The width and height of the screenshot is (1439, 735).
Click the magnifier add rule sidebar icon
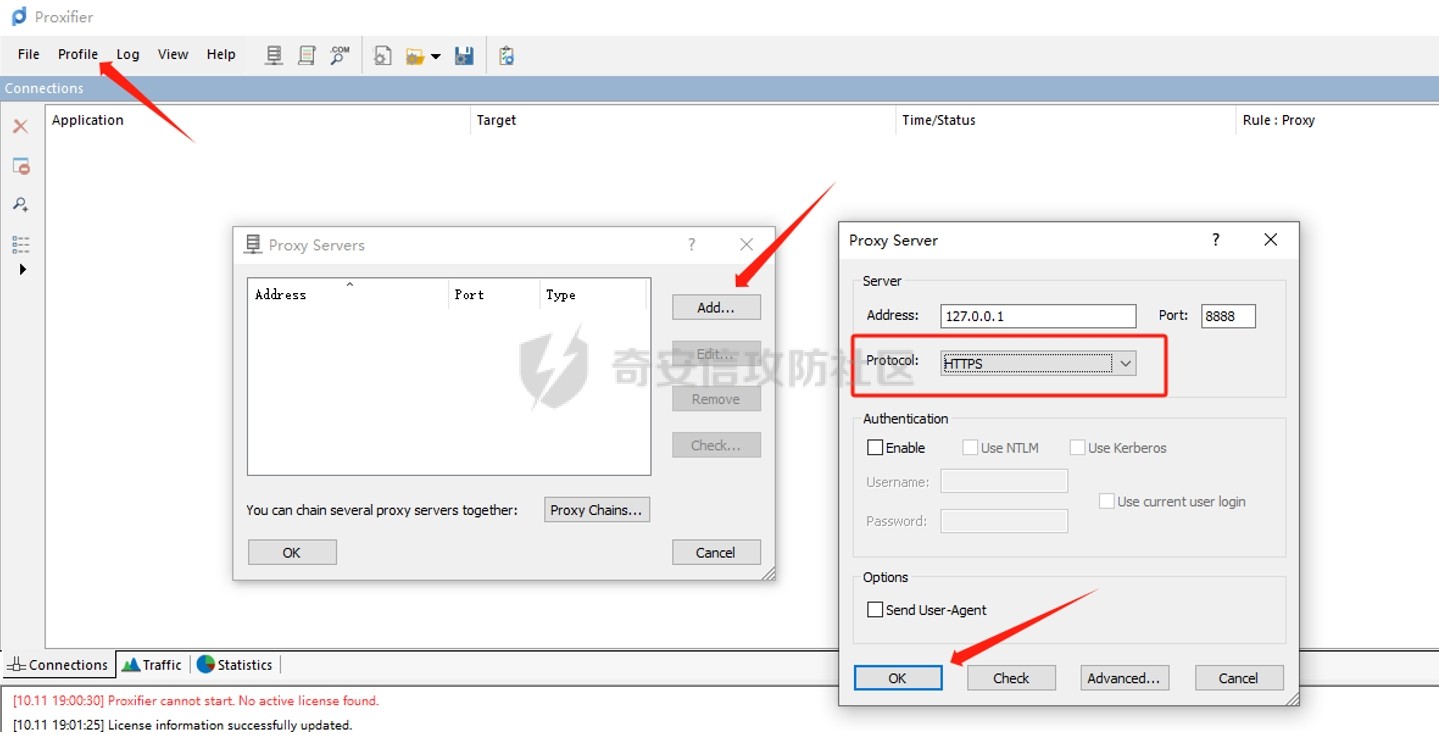pos(20,204)
